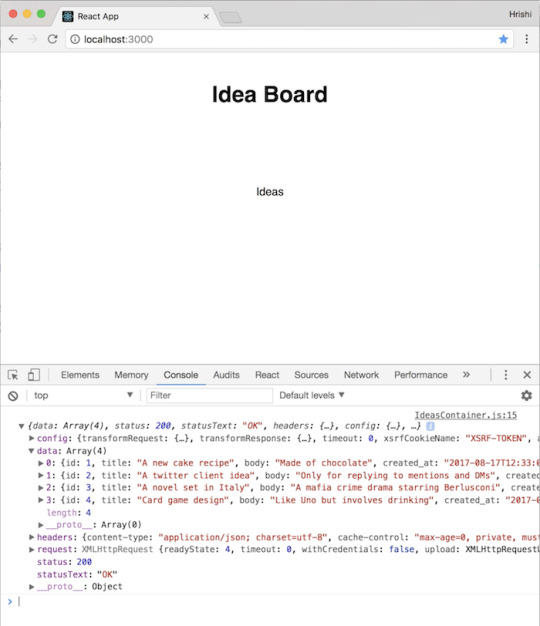Screen dimensions: 540x626
Task: Expand the request XMLHttpRequest property
Action: pyautogui.click(x=32, y=549)
